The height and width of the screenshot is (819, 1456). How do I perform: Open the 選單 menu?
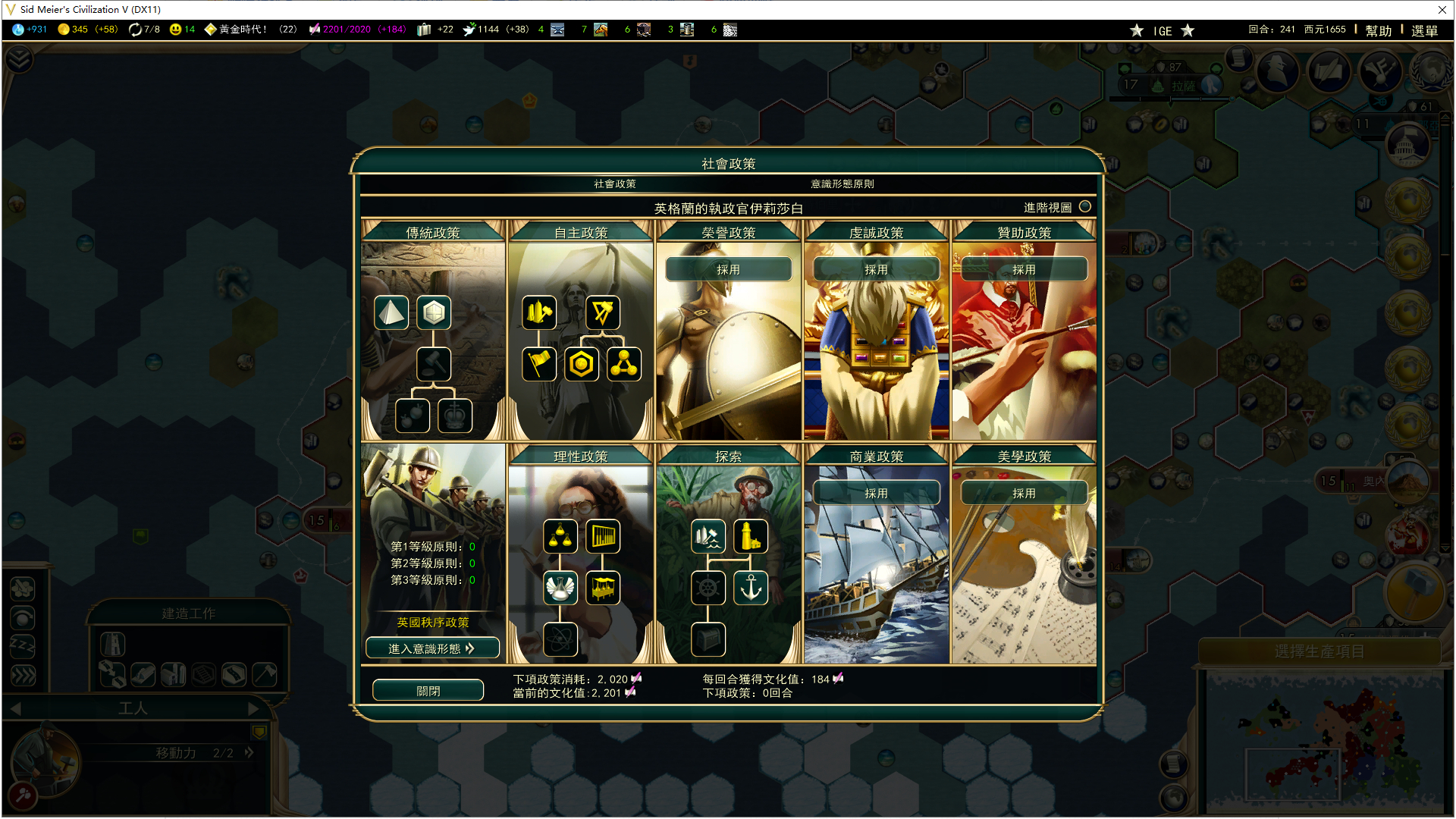click(1424, 30)
